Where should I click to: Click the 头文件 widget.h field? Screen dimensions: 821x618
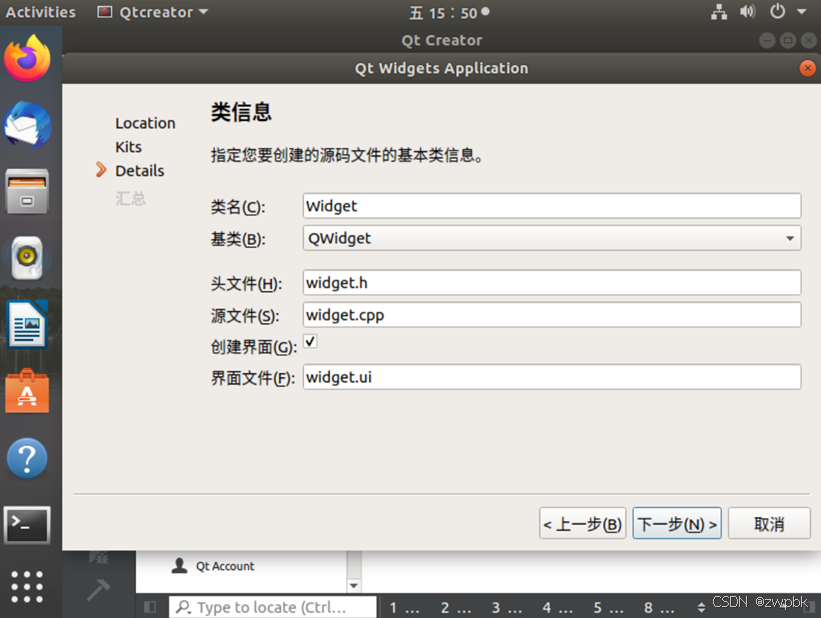[x=552, y=283]
